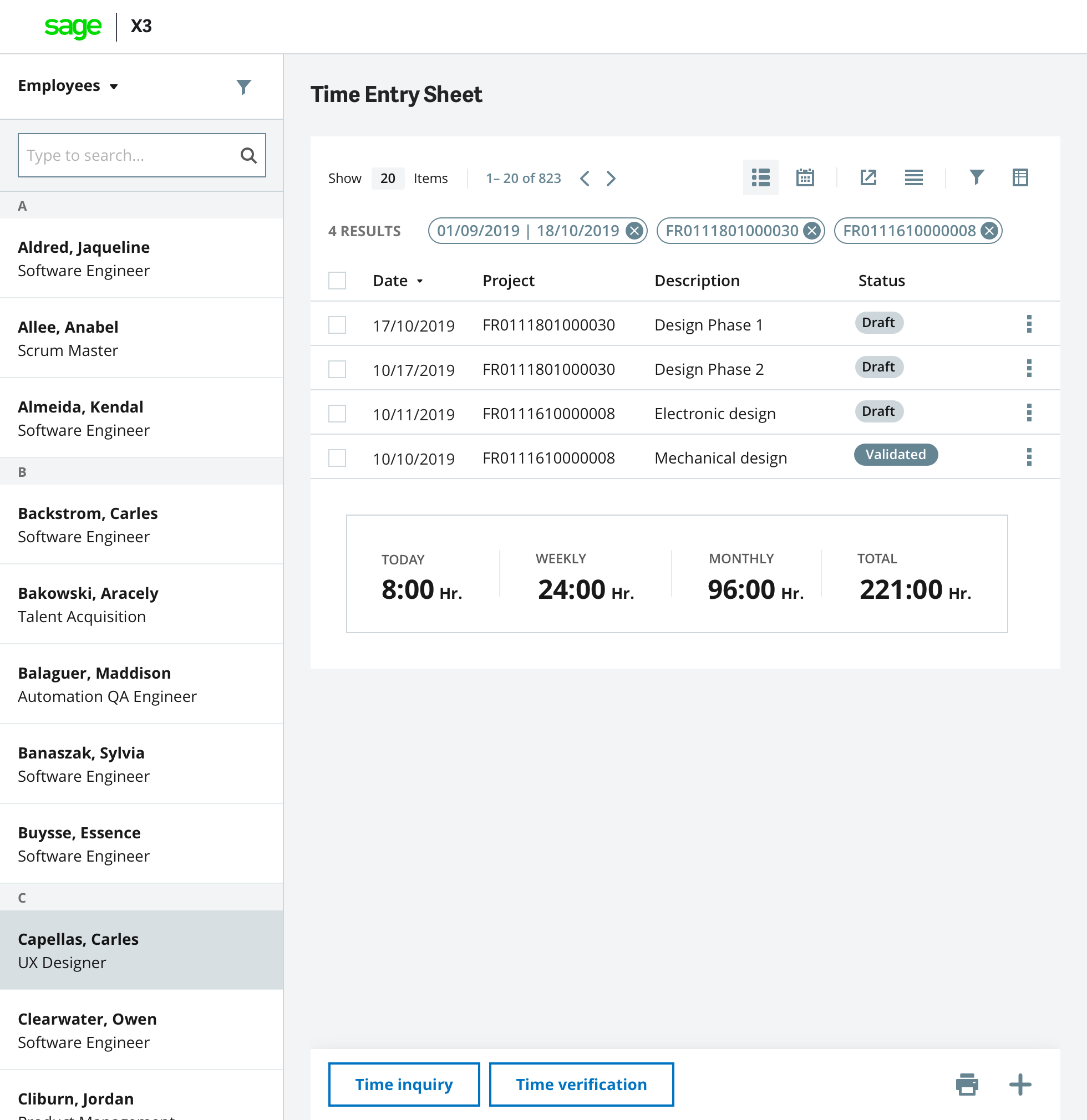Open the filter funnel on the toolbar
This screenshot has height=1120, width=1087.
click(x=977, y=178)
